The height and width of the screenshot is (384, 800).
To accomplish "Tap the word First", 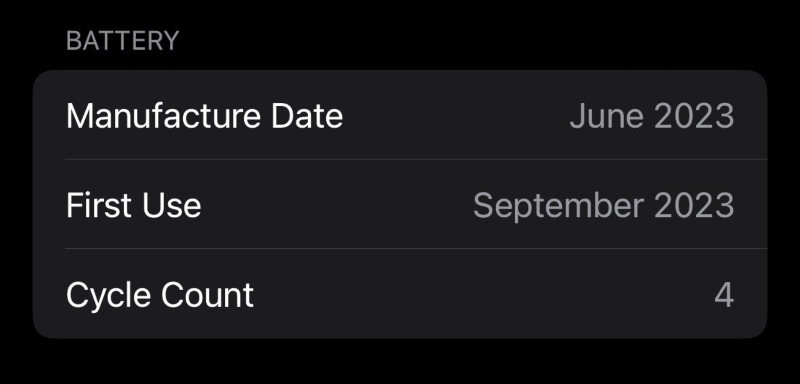I will [99, 206].
